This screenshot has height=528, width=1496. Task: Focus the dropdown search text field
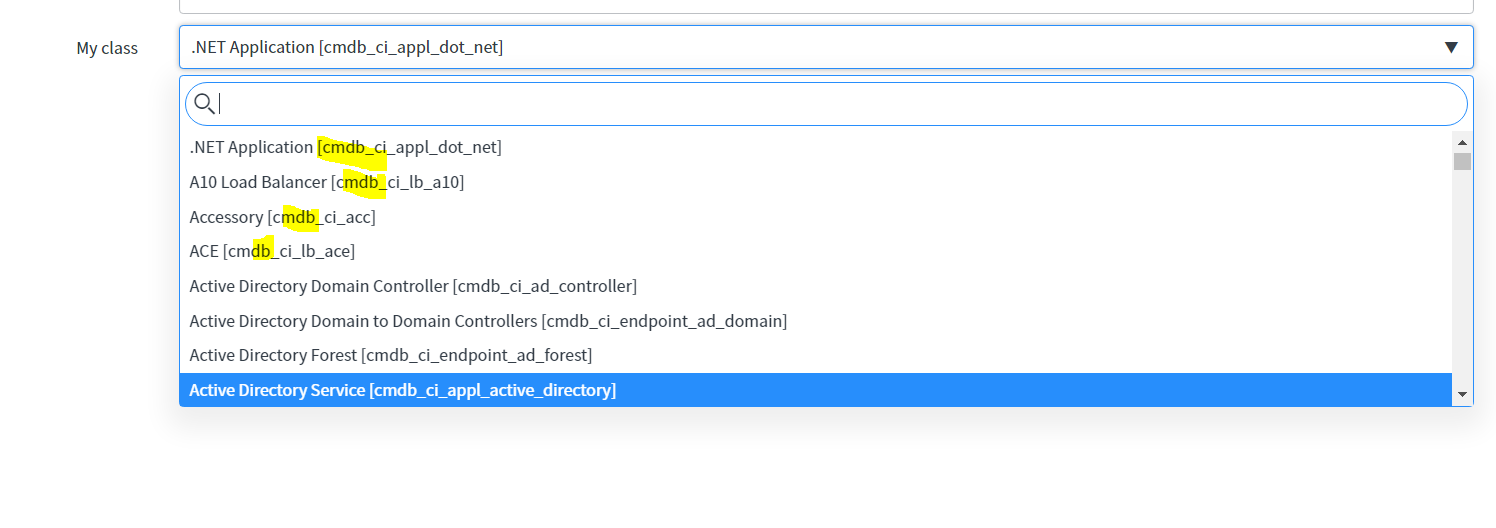tap(826, 103)
